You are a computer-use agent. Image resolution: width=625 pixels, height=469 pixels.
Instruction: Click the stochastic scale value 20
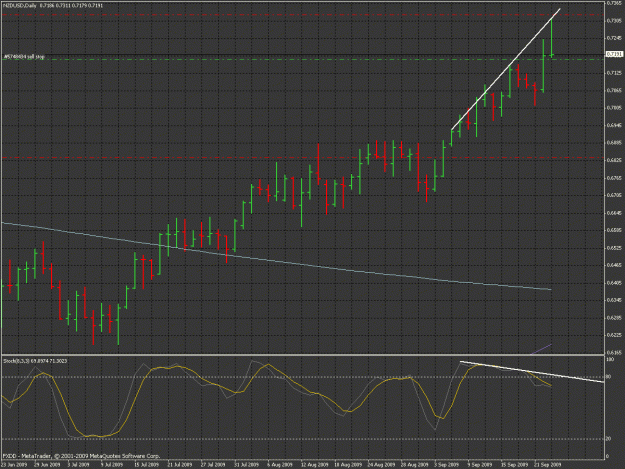pos(608,439)
